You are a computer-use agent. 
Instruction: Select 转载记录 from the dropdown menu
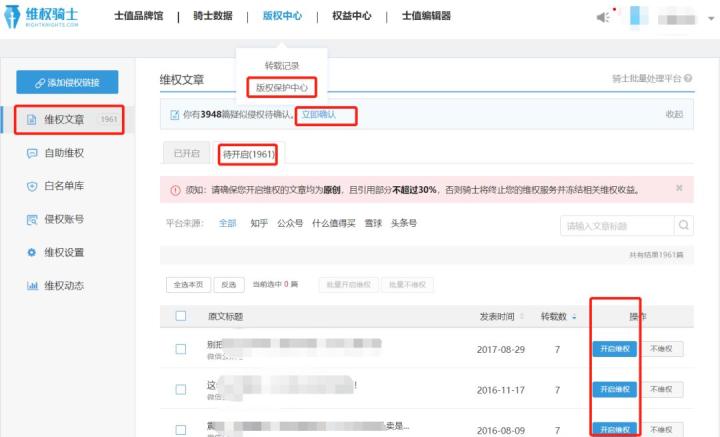coord(281,66)
